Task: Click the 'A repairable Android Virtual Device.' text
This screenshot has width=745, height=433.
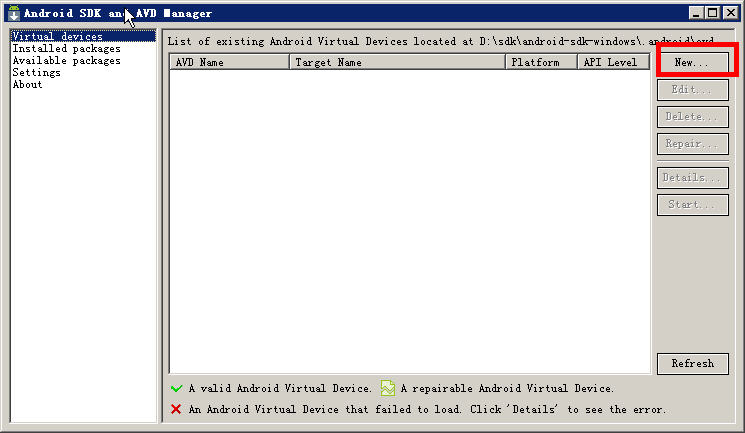Action: point(507,388)
